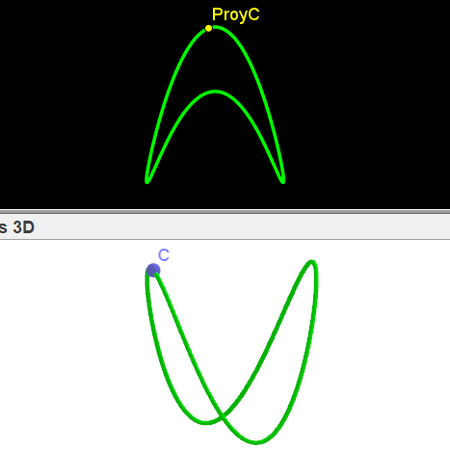Screen dimensions: 450x450
Task: Select the right cusp of the 2D green curve
Action: (x=283, y=181)
